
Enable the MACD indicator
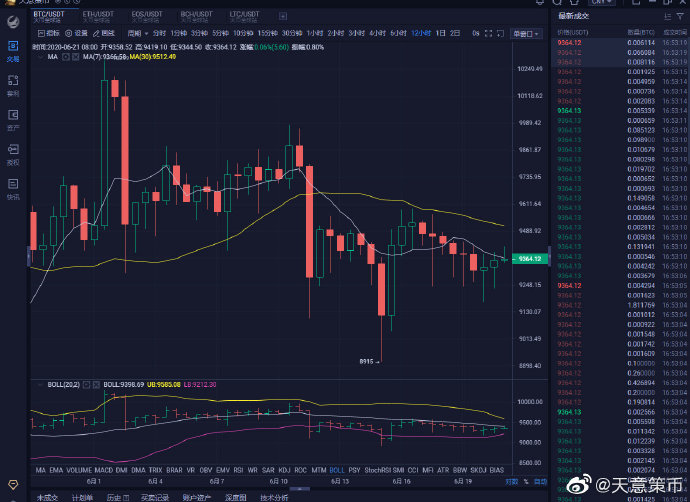pyautogui.click(x=104, y=469)
